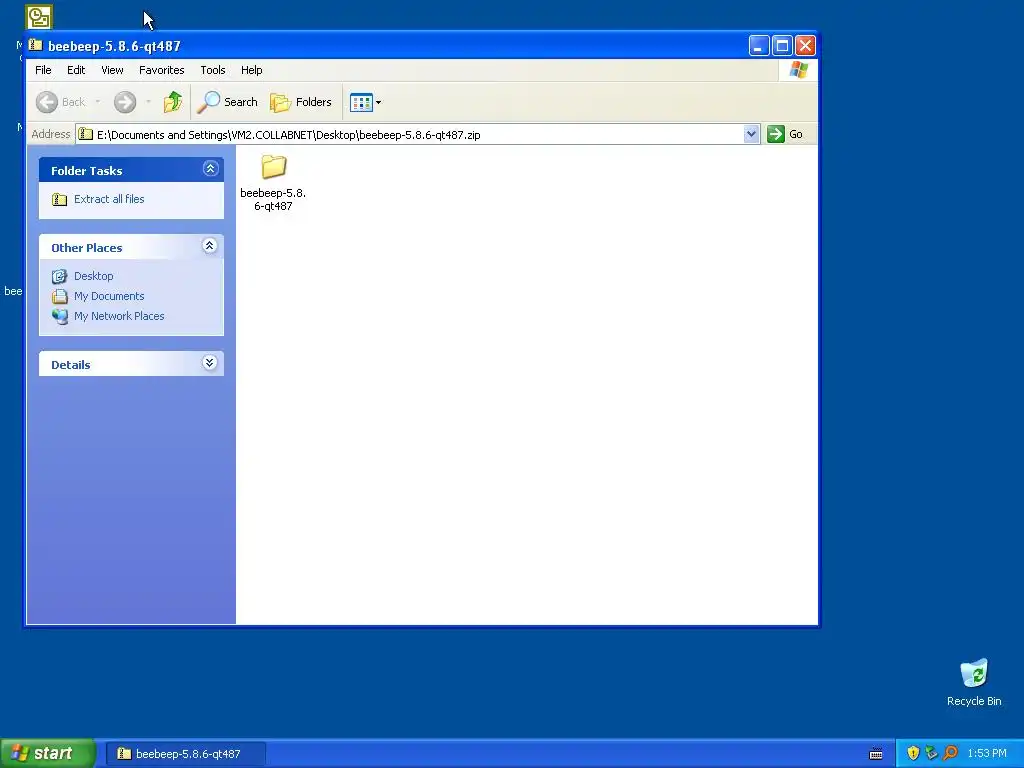Click Extract all files link
Screen dimensions: 1024x768
(109, 199)
